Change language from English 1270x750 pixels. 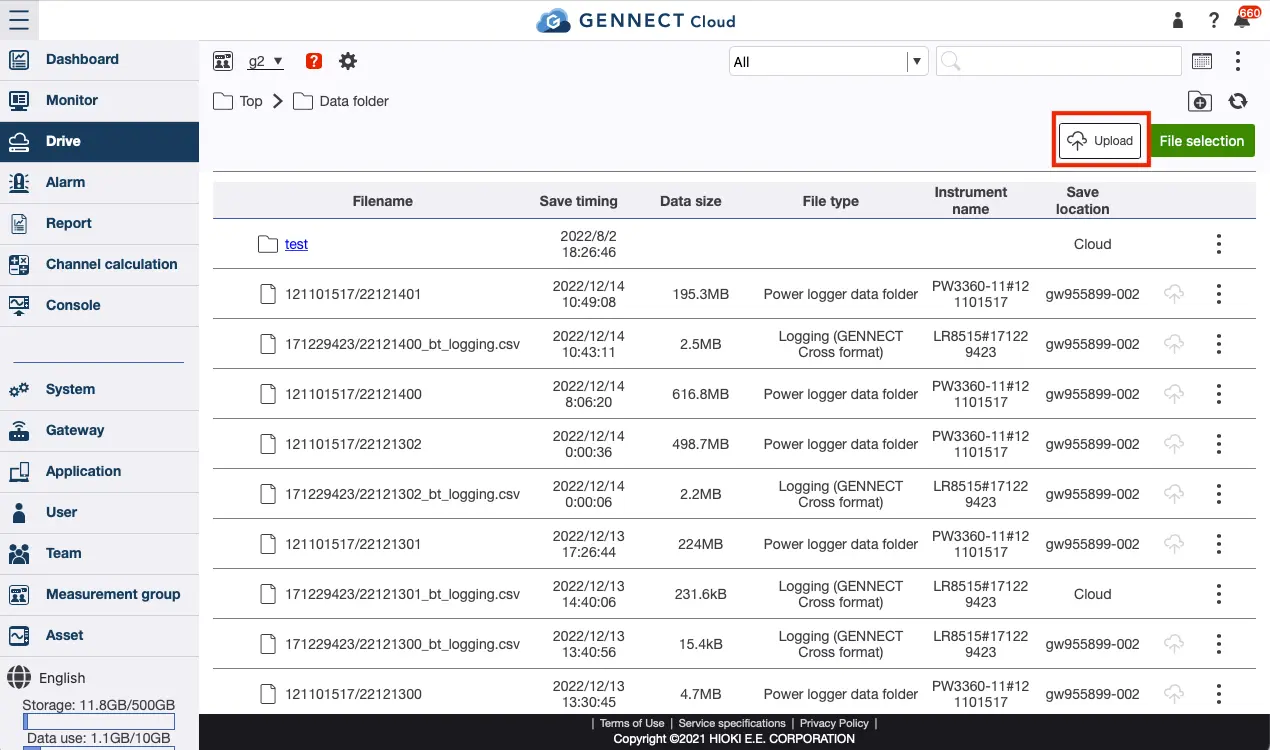click(x=47, y=678)
